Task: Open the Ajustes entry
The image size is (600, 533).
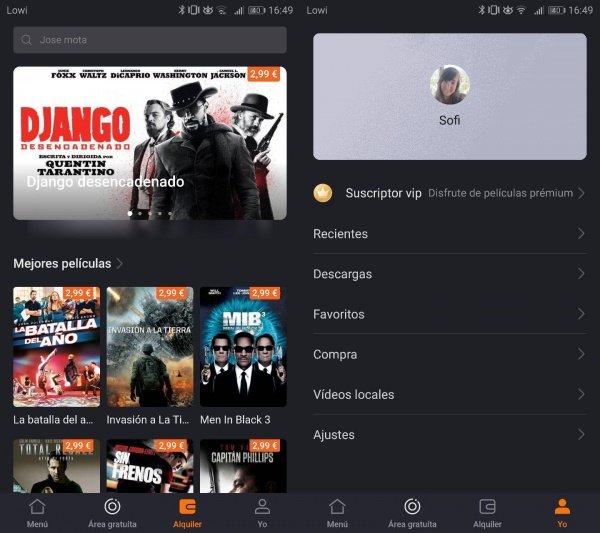Action: (x=450, y=434)
